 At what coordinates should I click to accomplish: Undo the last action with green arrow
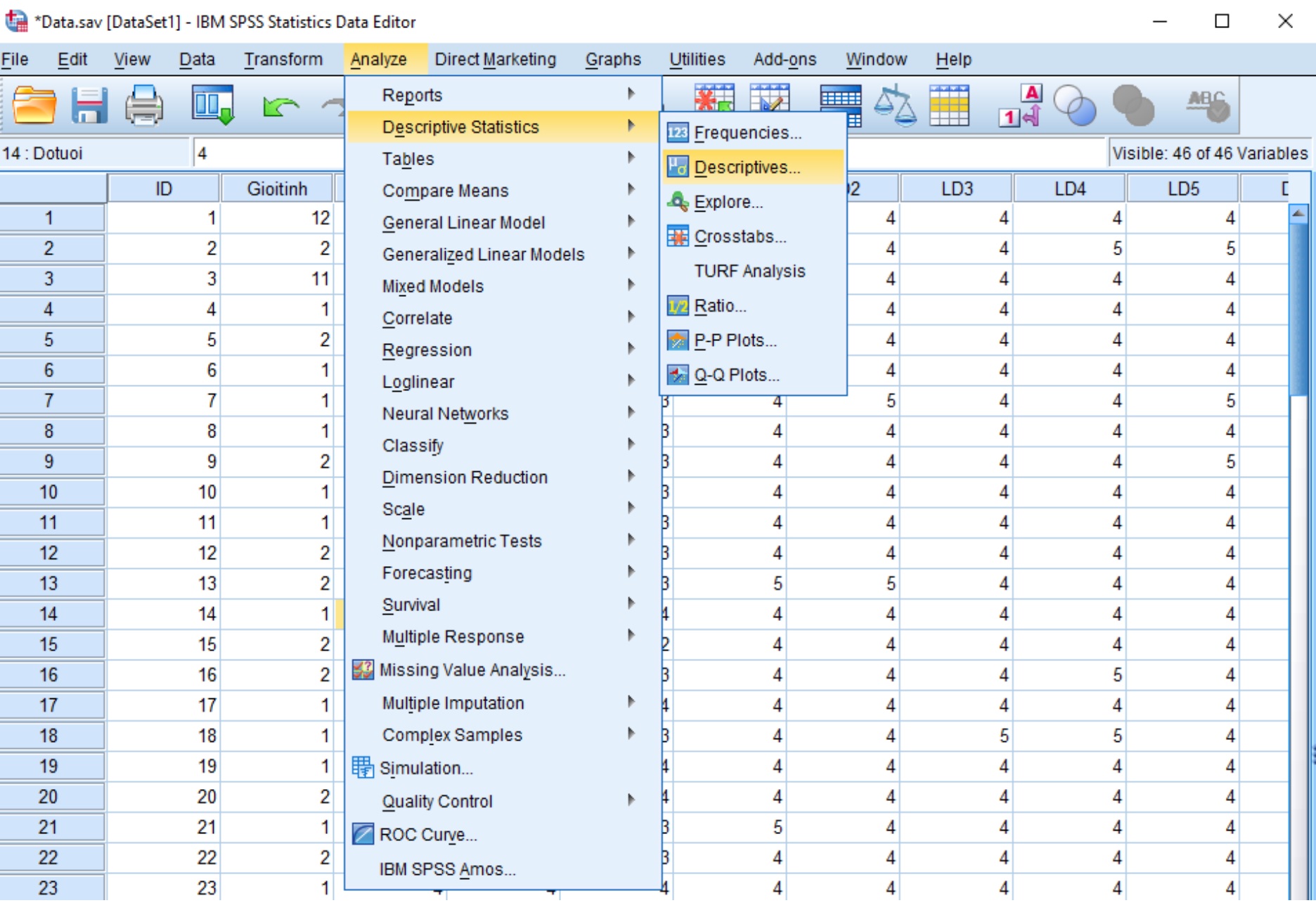point(280,107)
